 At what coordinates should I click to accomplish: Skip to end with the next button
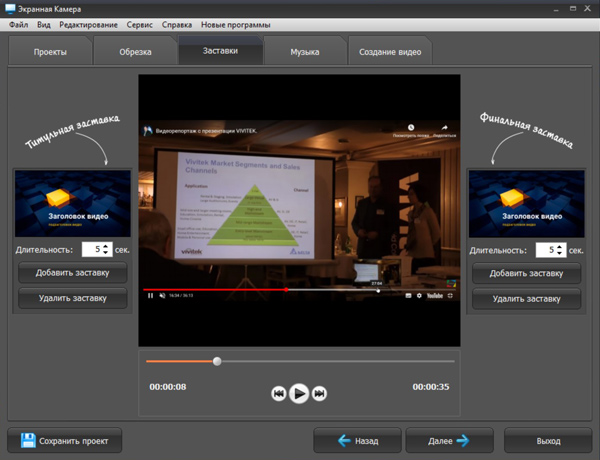pos(319,393)
